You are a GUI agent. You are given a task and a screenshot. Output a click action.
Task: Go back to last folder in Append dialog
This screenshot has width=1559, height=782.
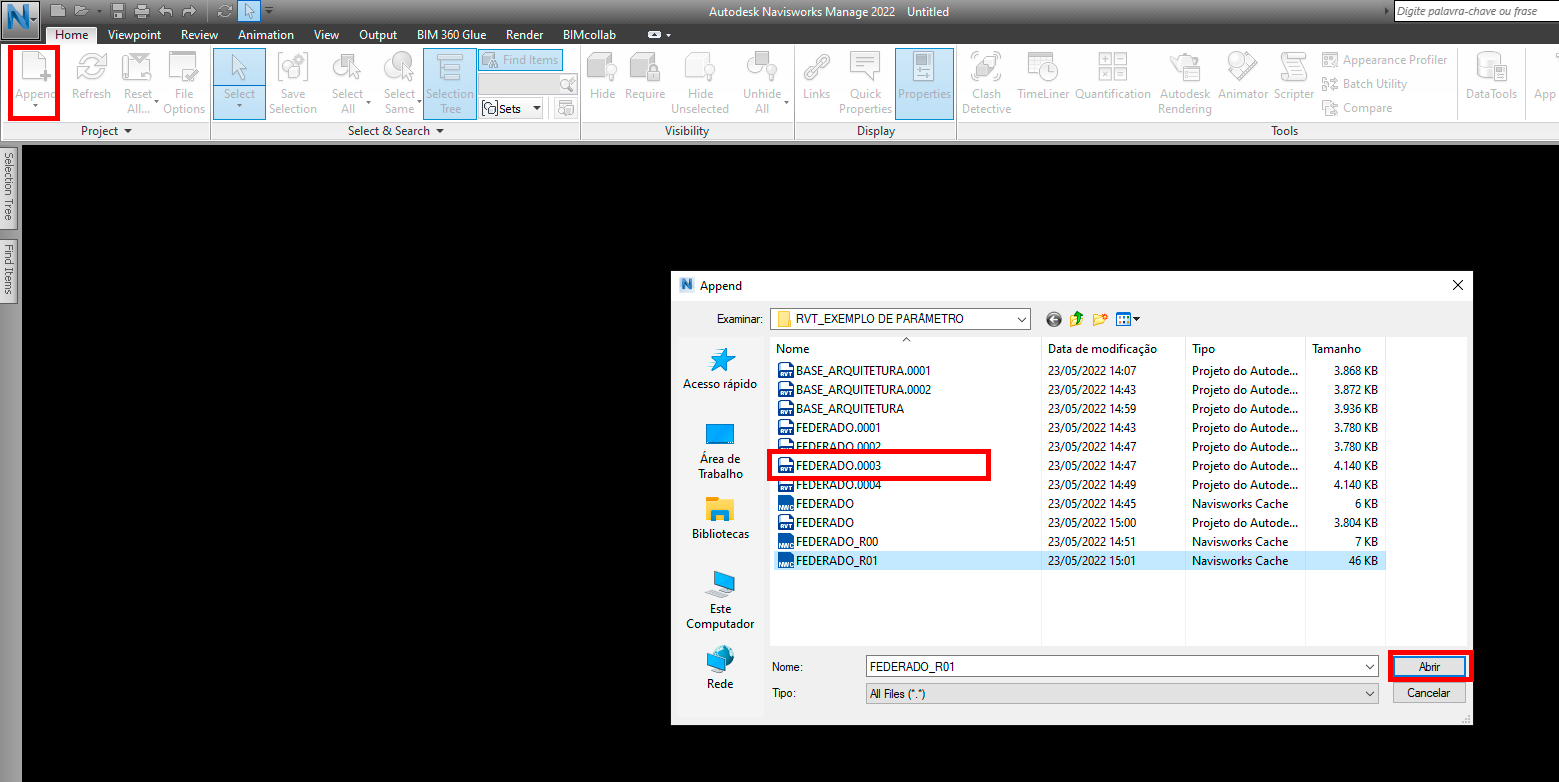click(x=1053, y=319)
